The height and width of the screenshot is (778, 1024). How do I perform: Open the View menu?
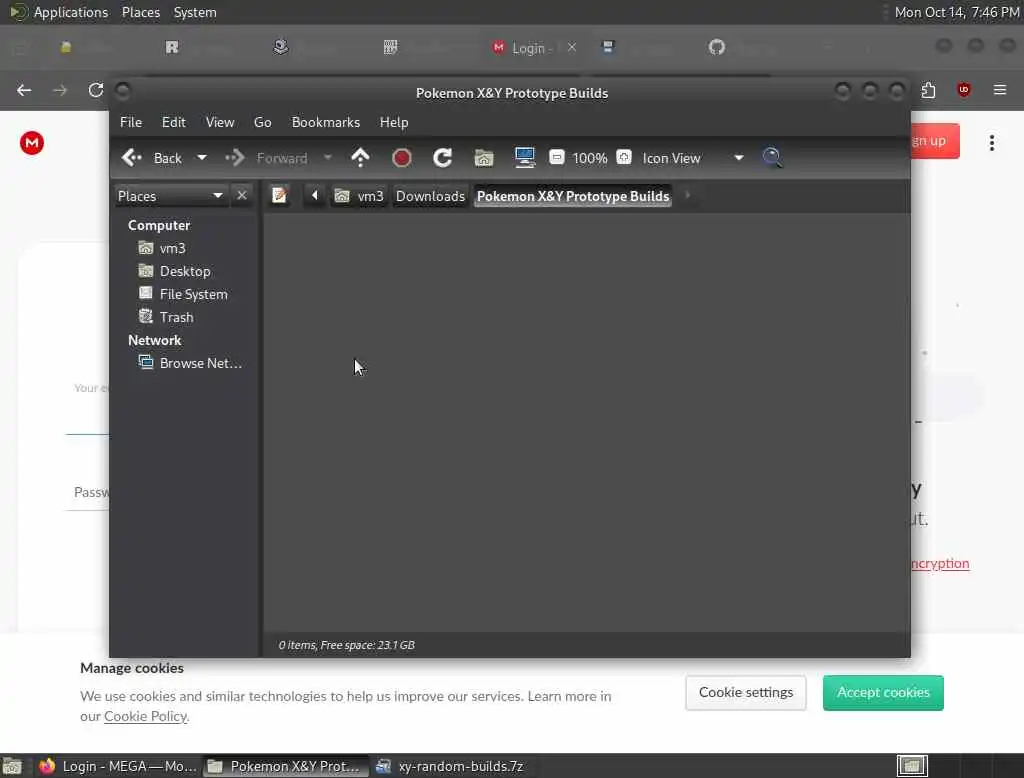220,122
